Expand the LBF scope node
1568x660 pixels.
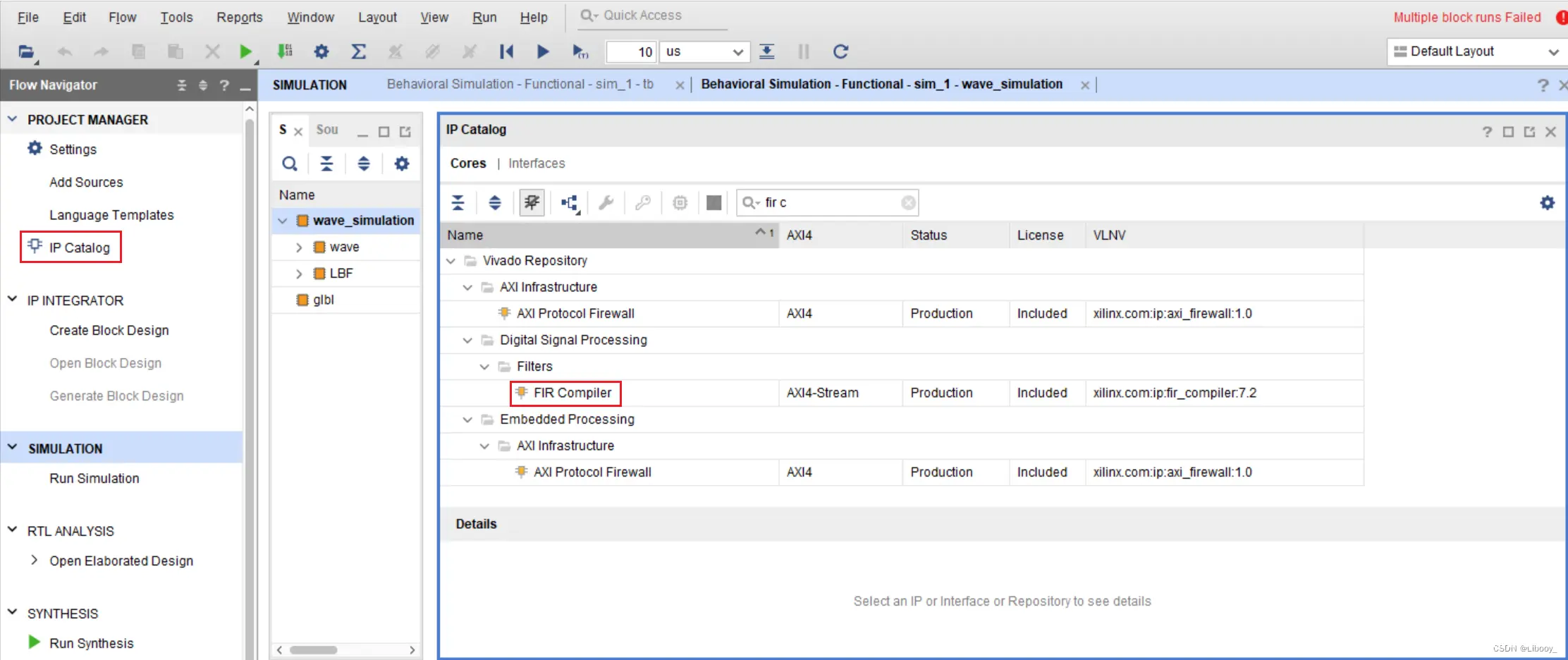pos(299,274)
